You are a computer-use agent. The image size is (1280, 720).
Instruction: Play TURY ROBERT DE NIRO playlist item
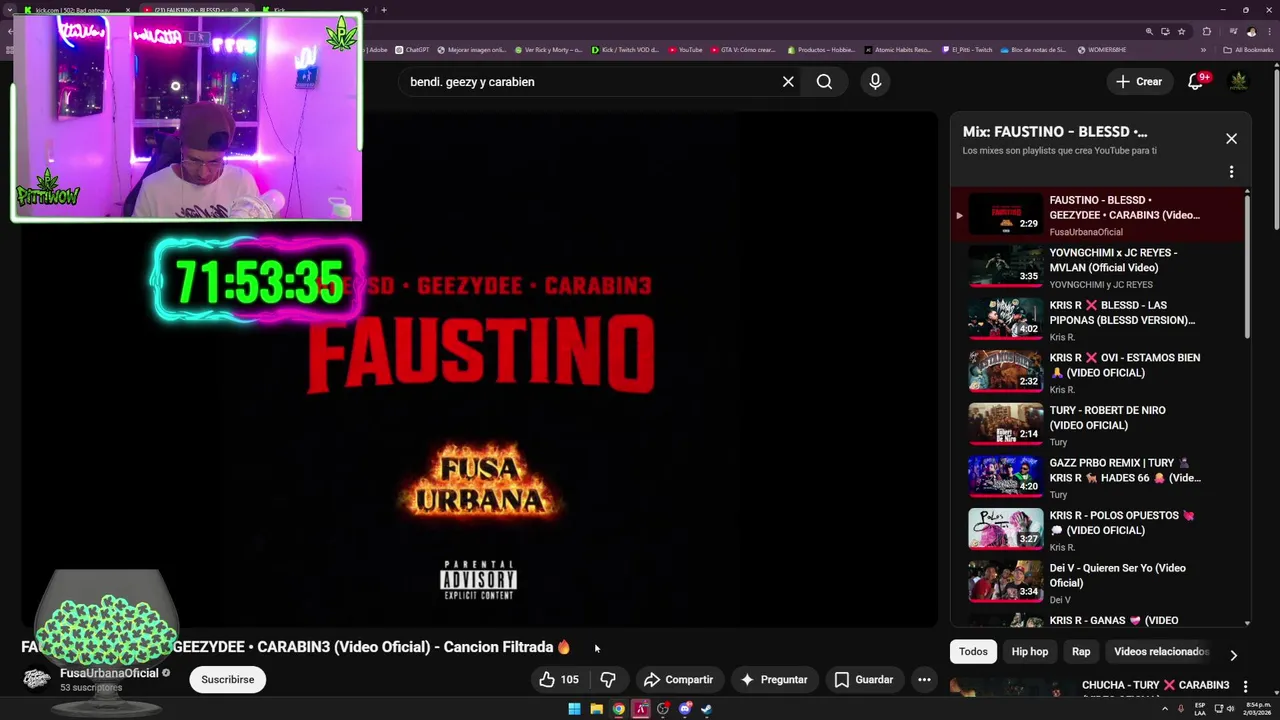pos(1097,425)
